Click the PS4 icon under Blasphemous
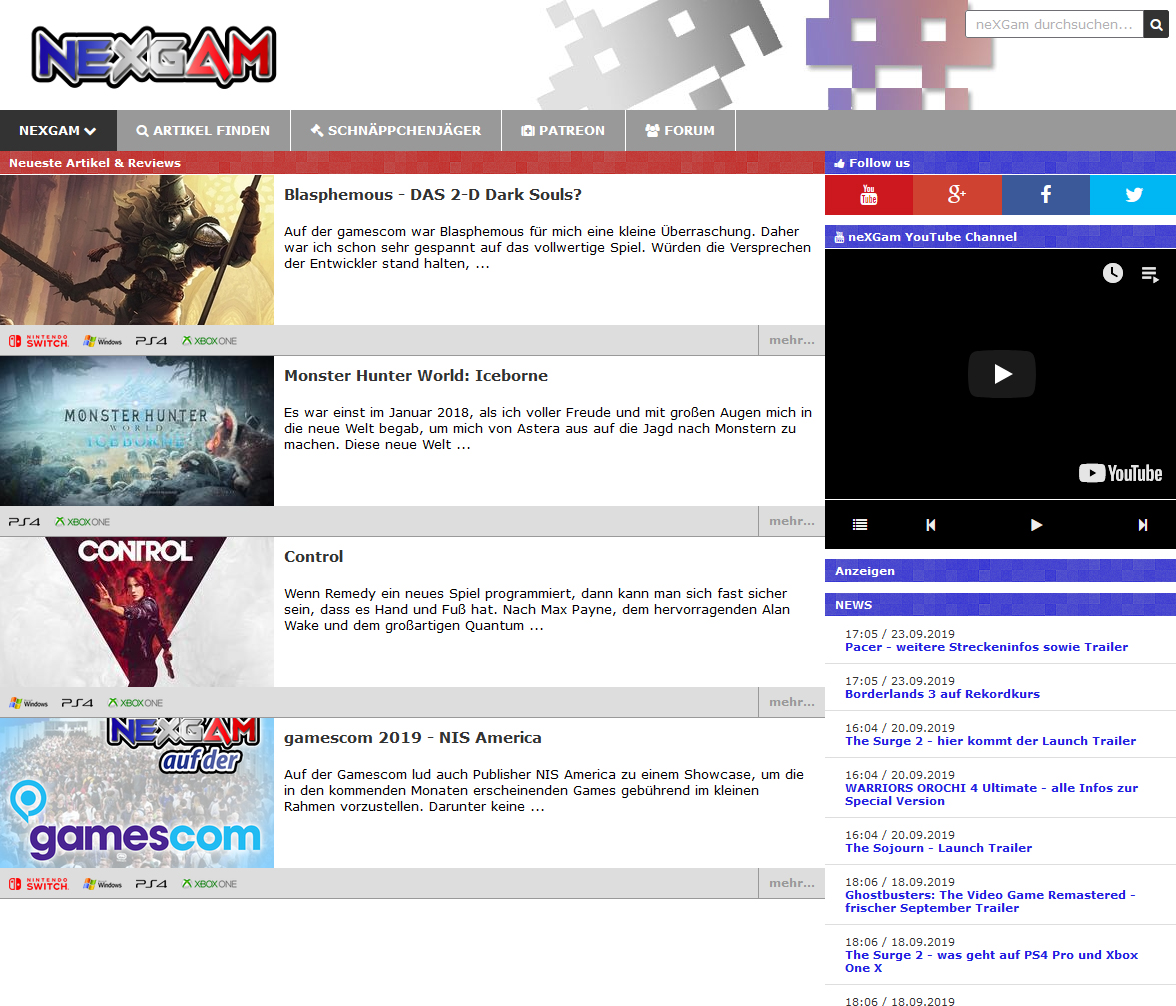This screenshot has width=1176, height=1006. 151,341
